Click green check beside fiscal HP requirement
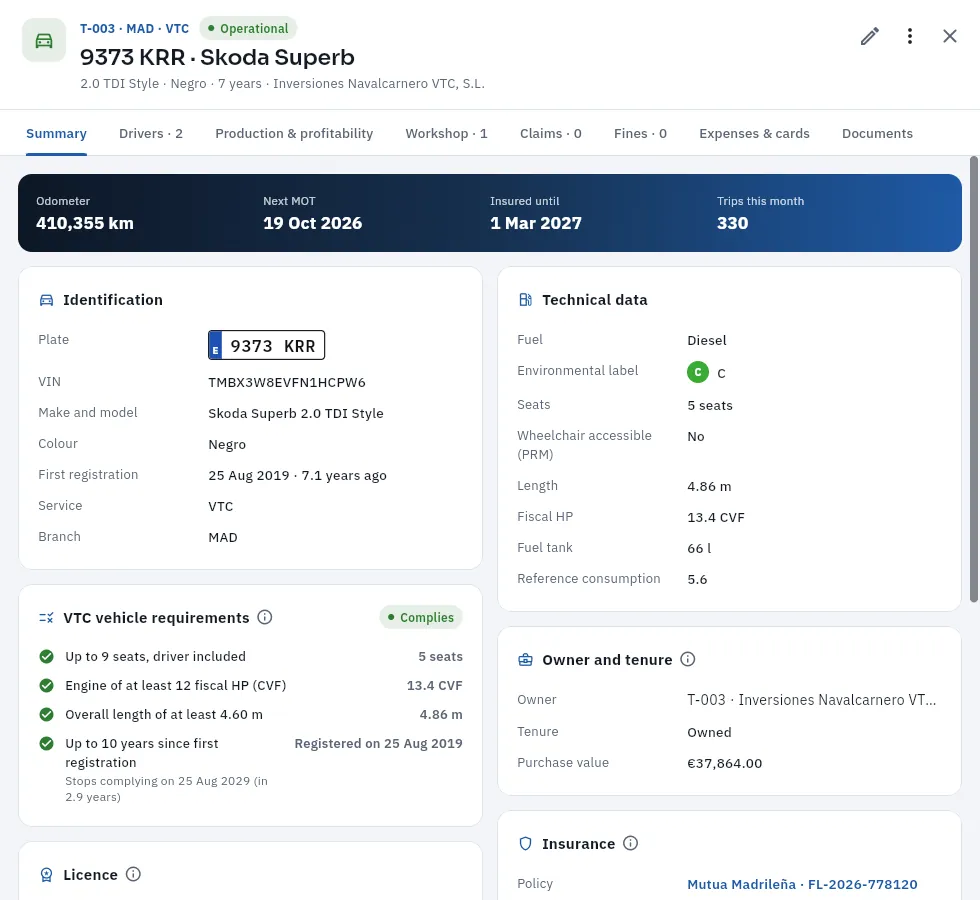Viewport: 980px width, 900px height. point(46,686)
